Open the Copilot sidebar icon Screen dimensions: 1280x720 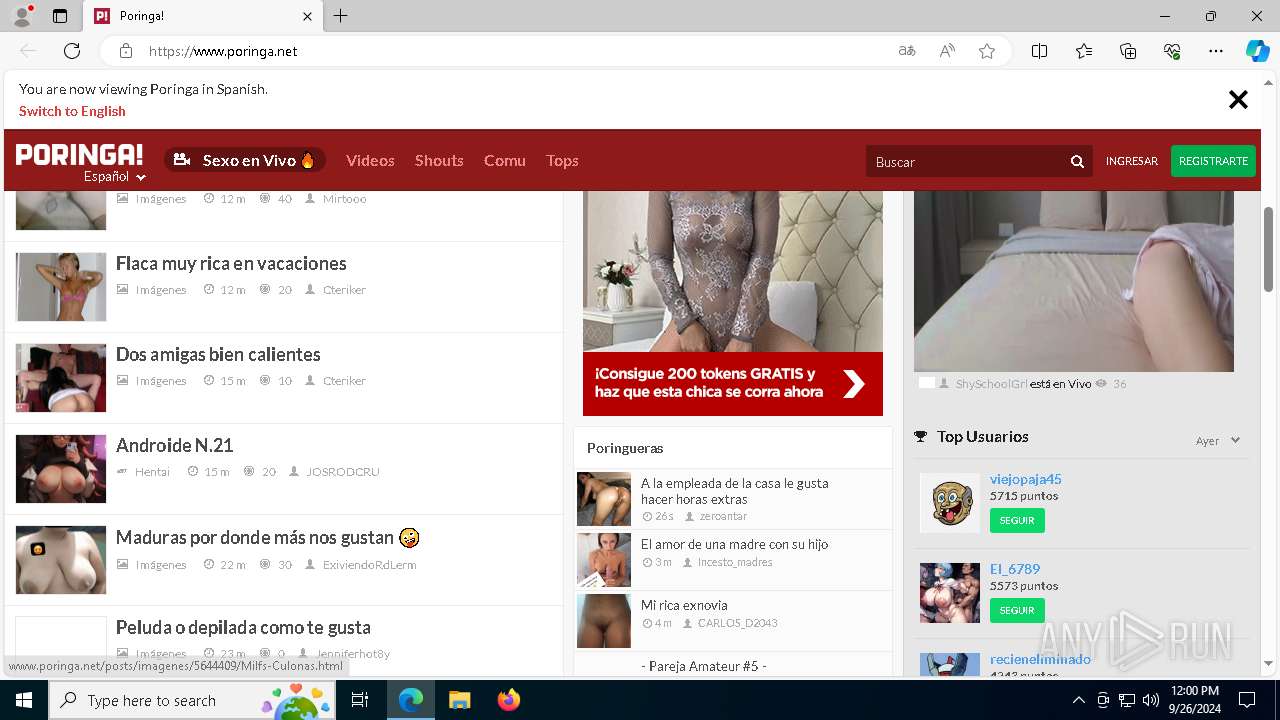(1257, 51)
